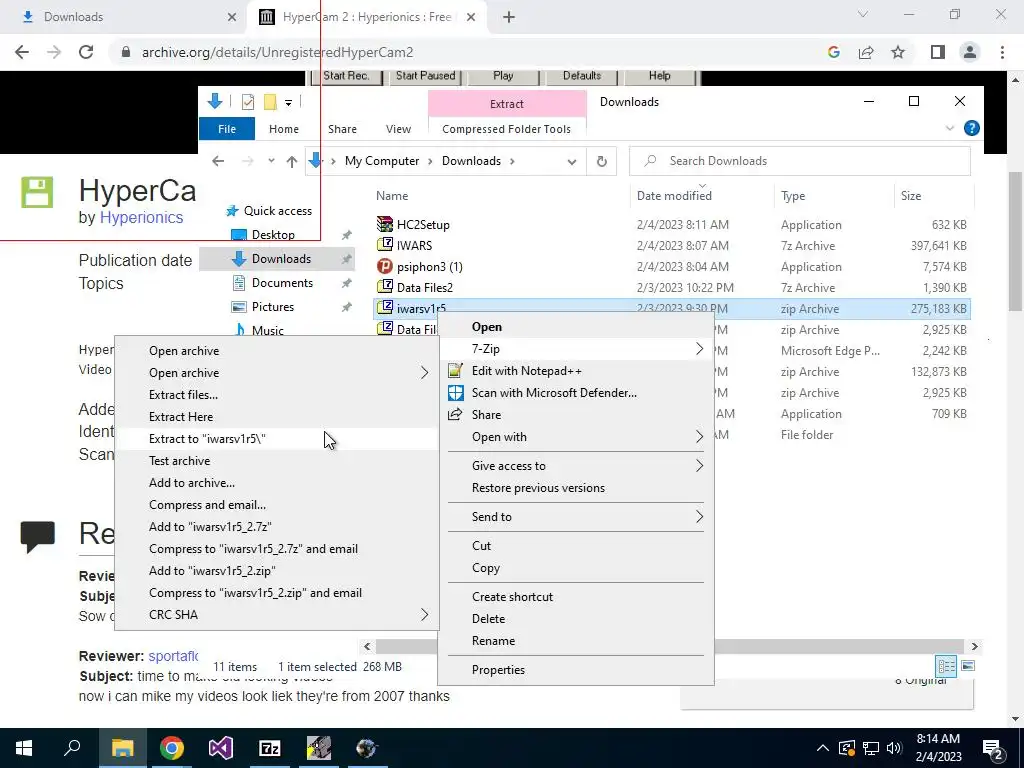Image resolution: width=1024 pixels, height=768 pixels.
Task: Expand the CRC SHA submenu
Action: click(x=424, y=615)
